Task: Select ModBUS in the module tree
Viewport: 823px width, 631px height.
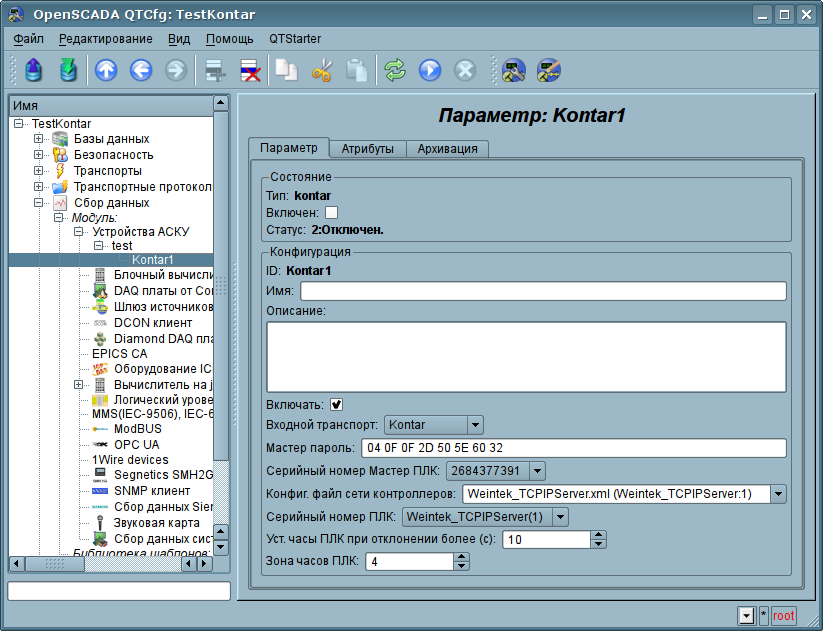Action: pyautogui.click(x=136, y=428)
